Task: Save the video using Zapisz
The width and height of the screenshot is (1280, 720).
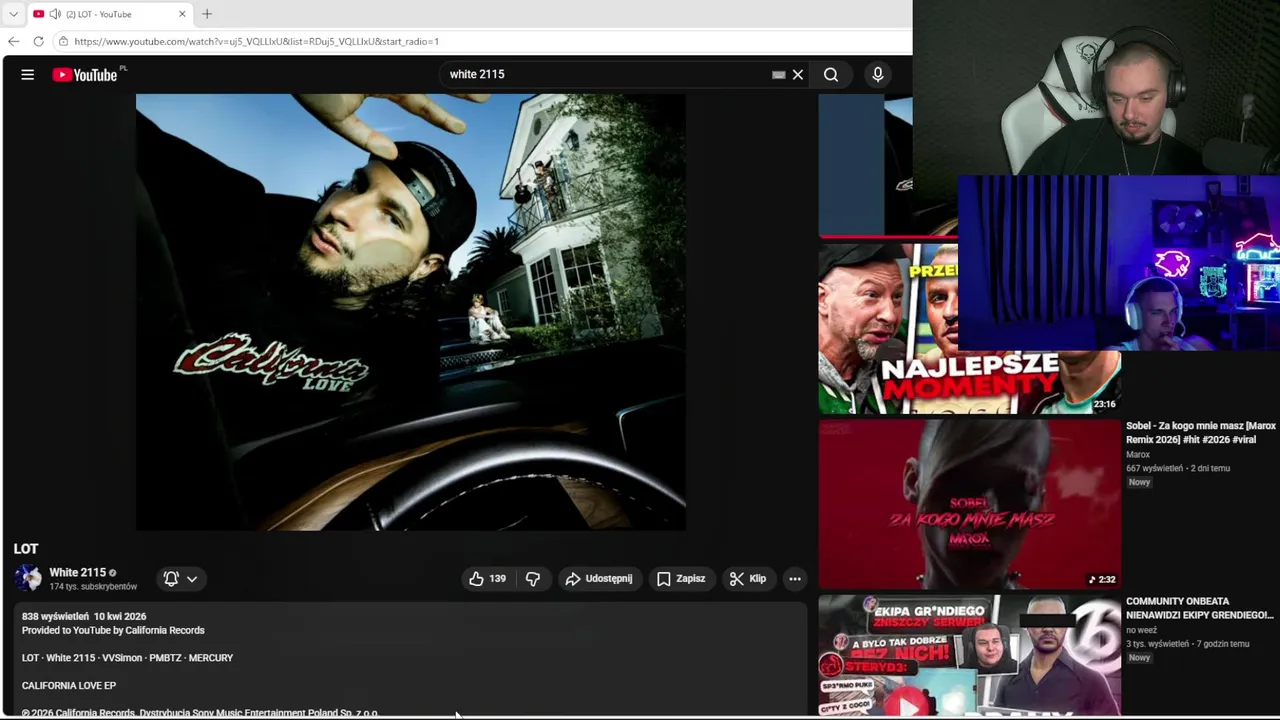Action: pyautogui.click(x=681, y=579)
